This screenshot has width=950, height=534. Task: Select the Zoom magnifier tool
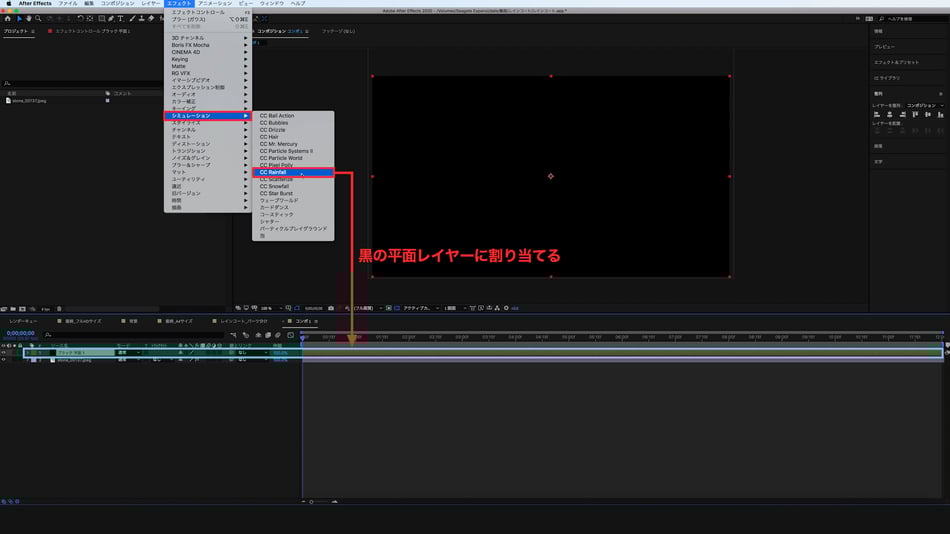38,18
